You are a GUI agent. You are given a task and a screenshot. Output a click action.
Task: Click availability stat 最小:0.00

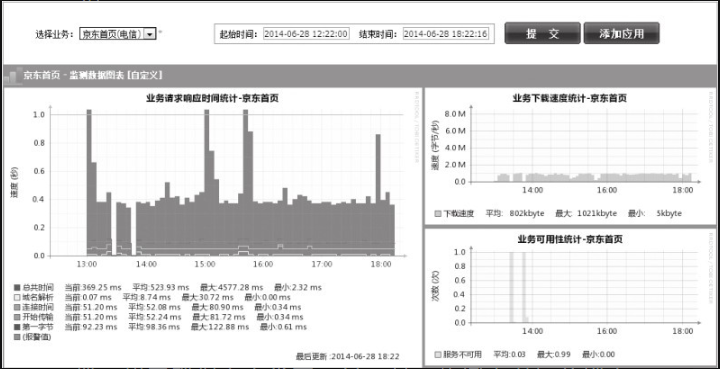point(598,355)
